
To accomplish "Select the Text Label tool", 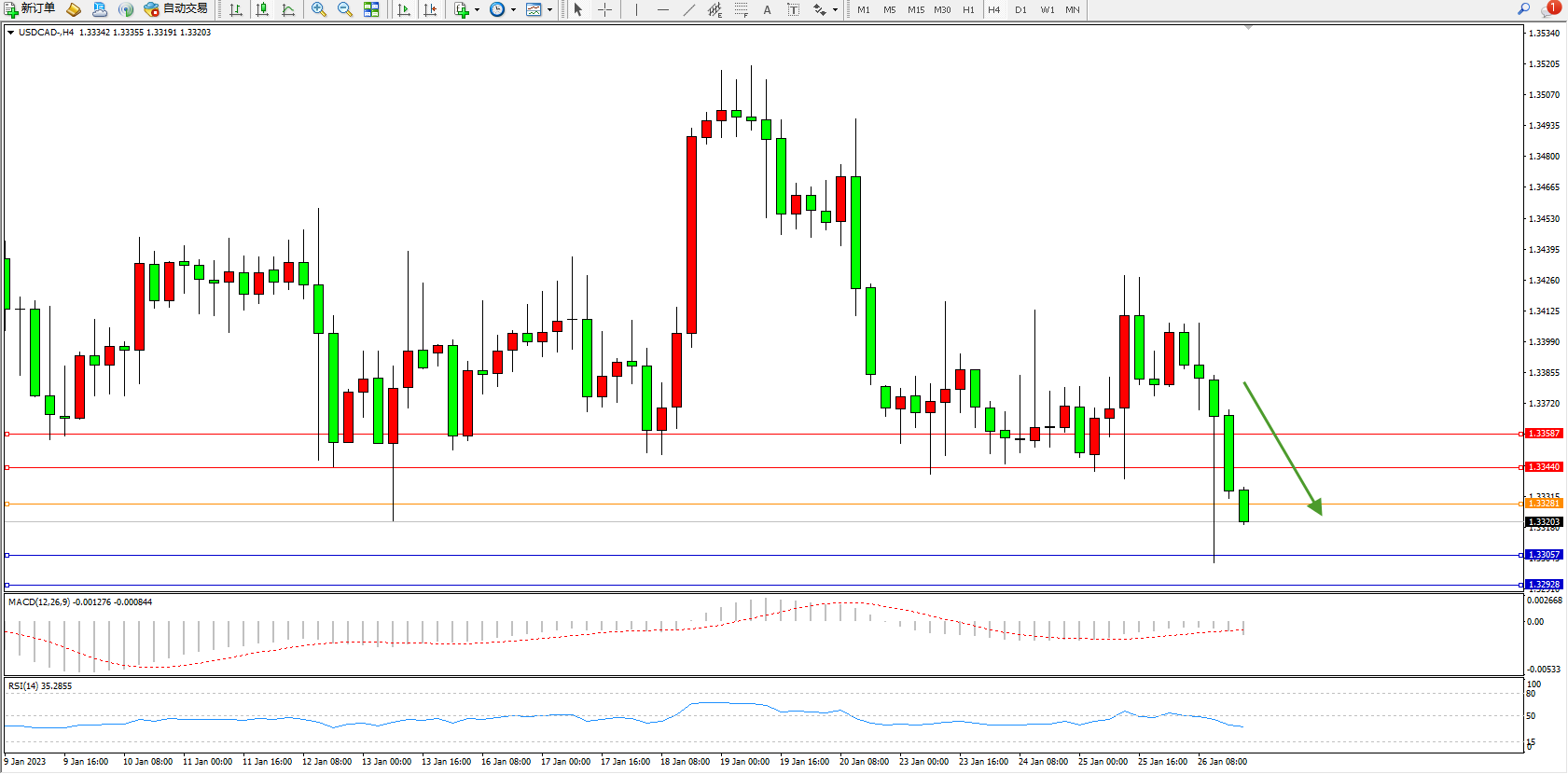I will point(793,9).
